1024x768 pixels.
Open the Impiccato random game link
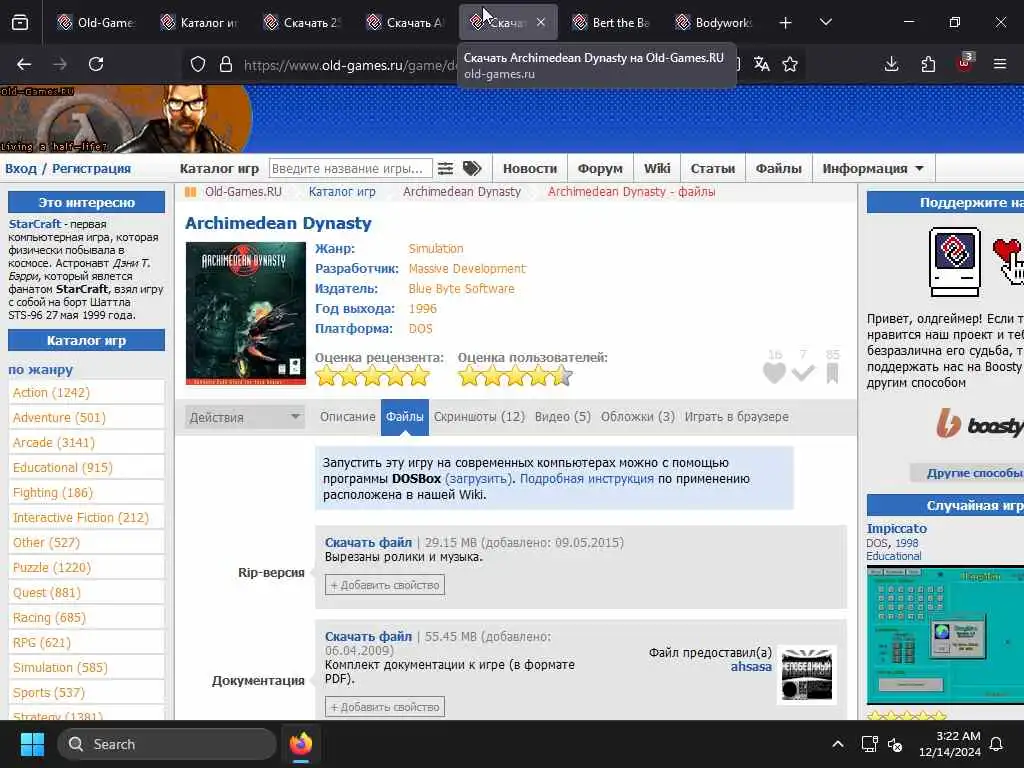point(897,528)
